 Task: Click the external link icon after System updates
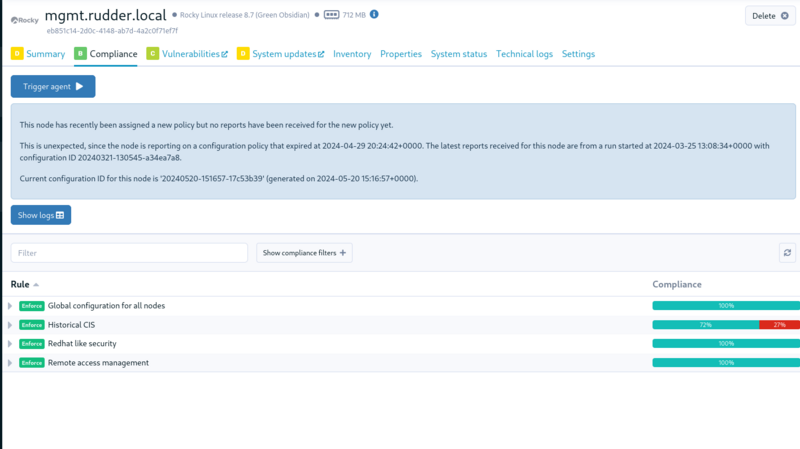(x=321, y=54)
